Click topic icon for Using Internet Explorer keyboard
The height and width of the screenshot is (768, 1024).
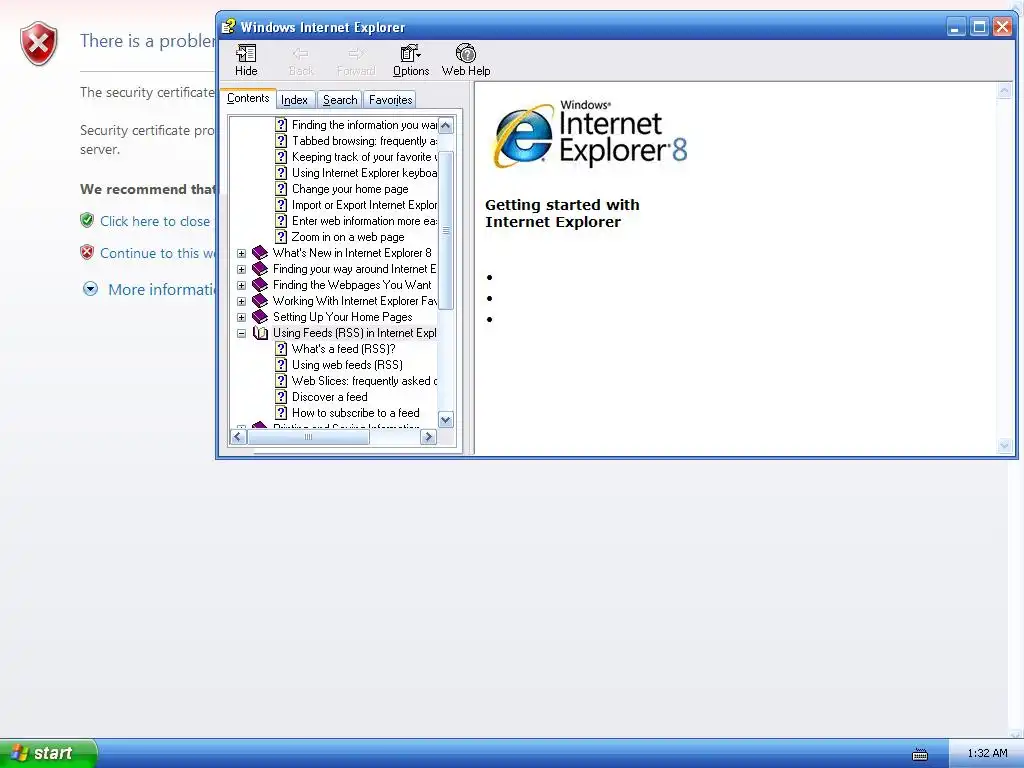pos(281,173)
